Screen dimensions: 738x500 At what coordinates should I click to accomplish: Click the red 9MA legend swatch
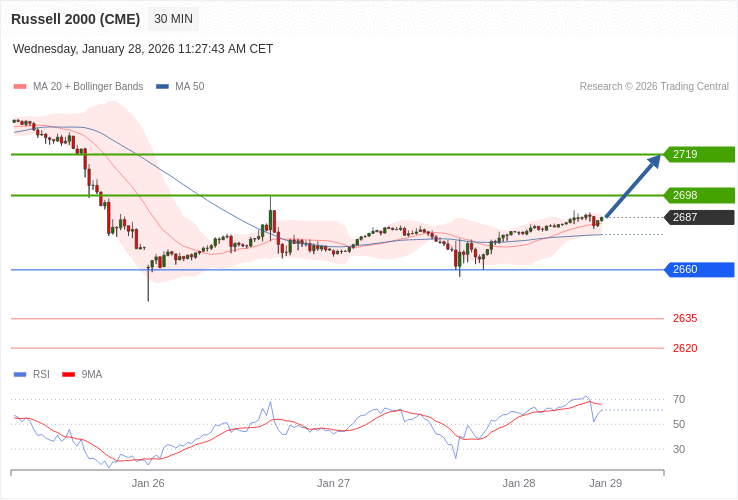[x=69, y=375]
